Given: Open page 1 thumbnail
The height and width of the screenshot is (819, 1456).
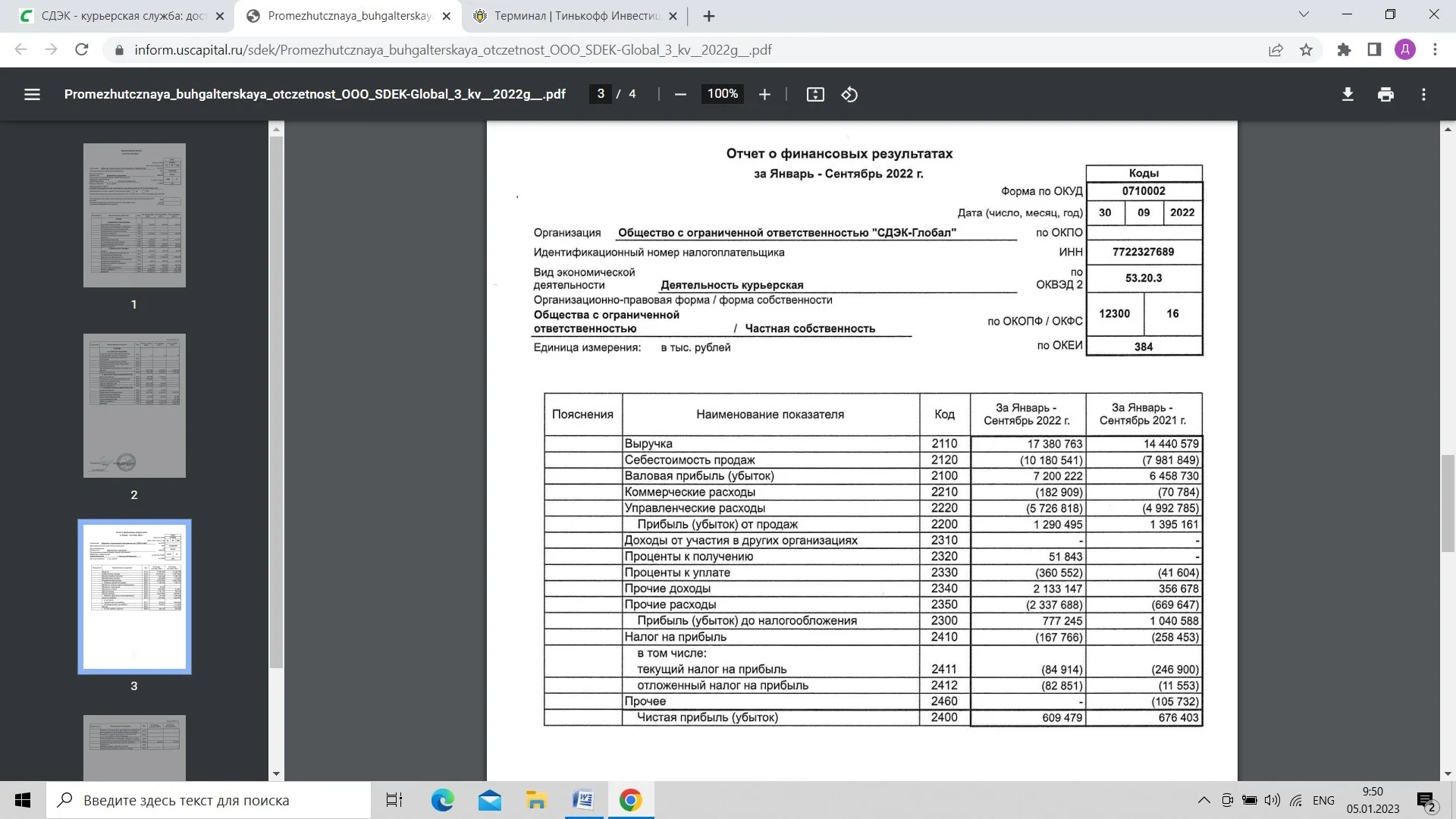Looking at the screenshot, I should (134, 215).
